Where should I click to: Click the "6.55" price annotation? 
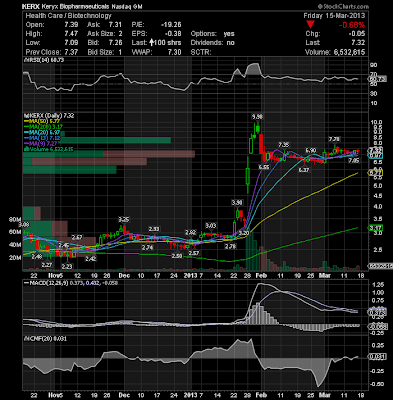click(x=264, y=167)
